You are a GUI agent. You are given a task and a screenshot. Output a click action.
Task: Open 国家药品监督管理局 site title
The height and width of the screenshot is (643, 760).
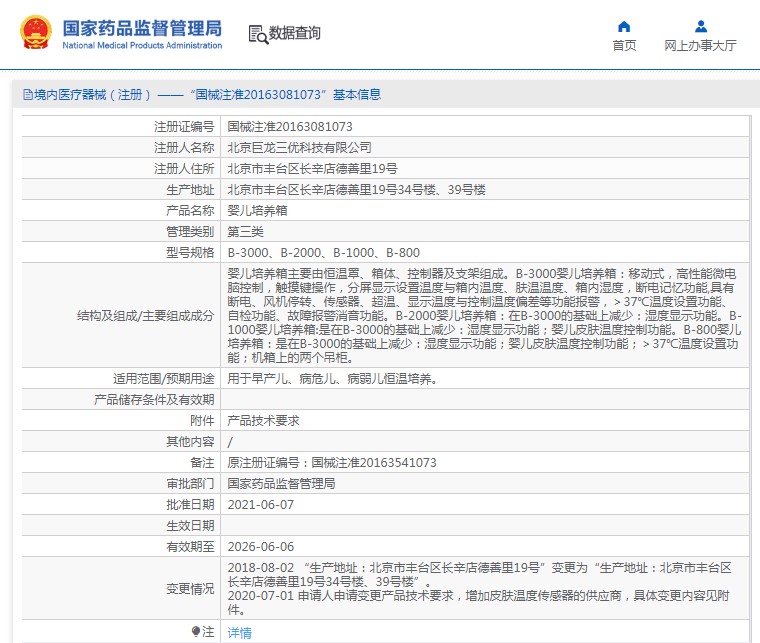(x=142, y=28)
